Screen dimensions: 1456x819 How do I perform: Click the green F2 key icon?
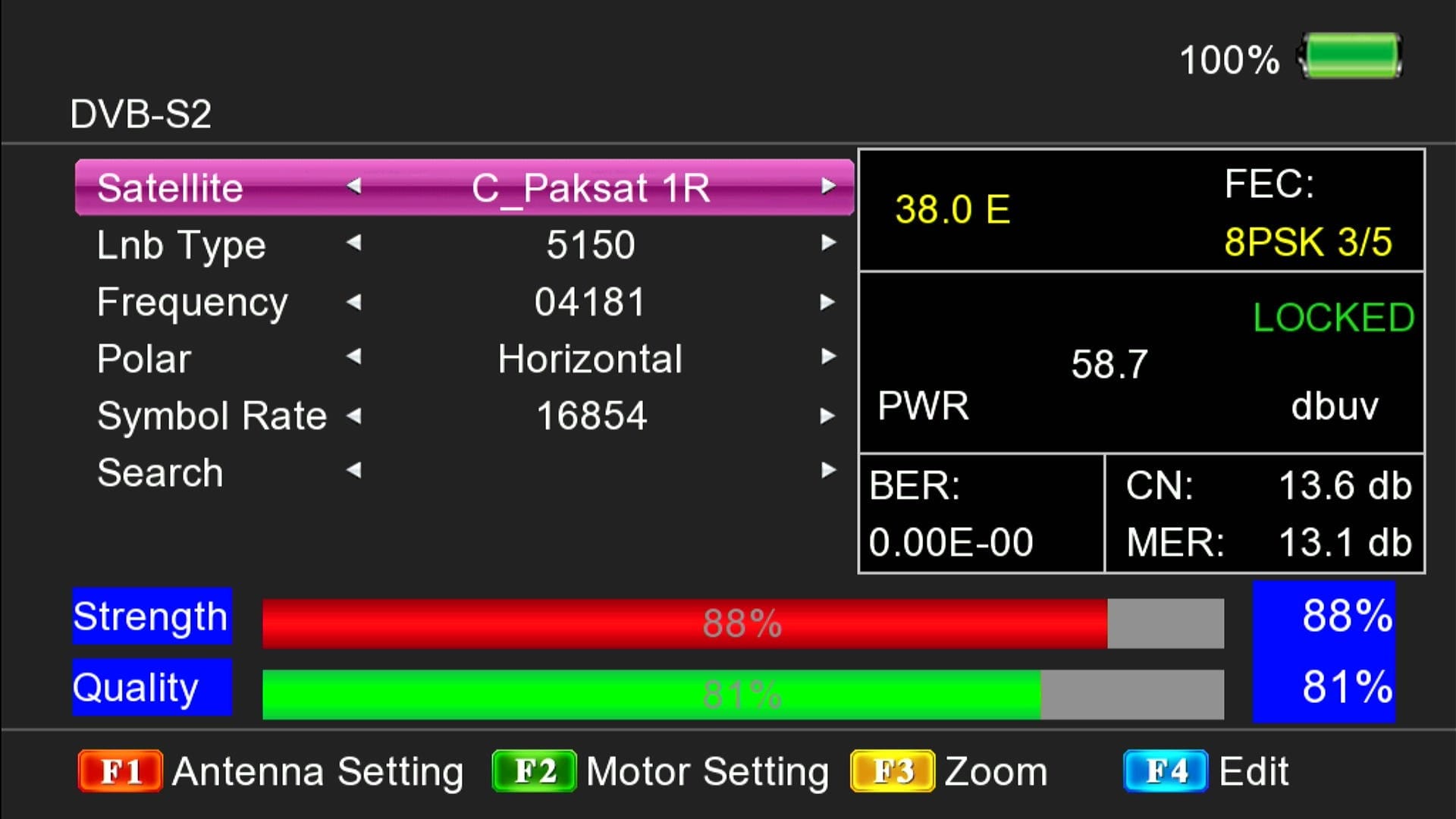pyautogui.click(x=534, y=771)
